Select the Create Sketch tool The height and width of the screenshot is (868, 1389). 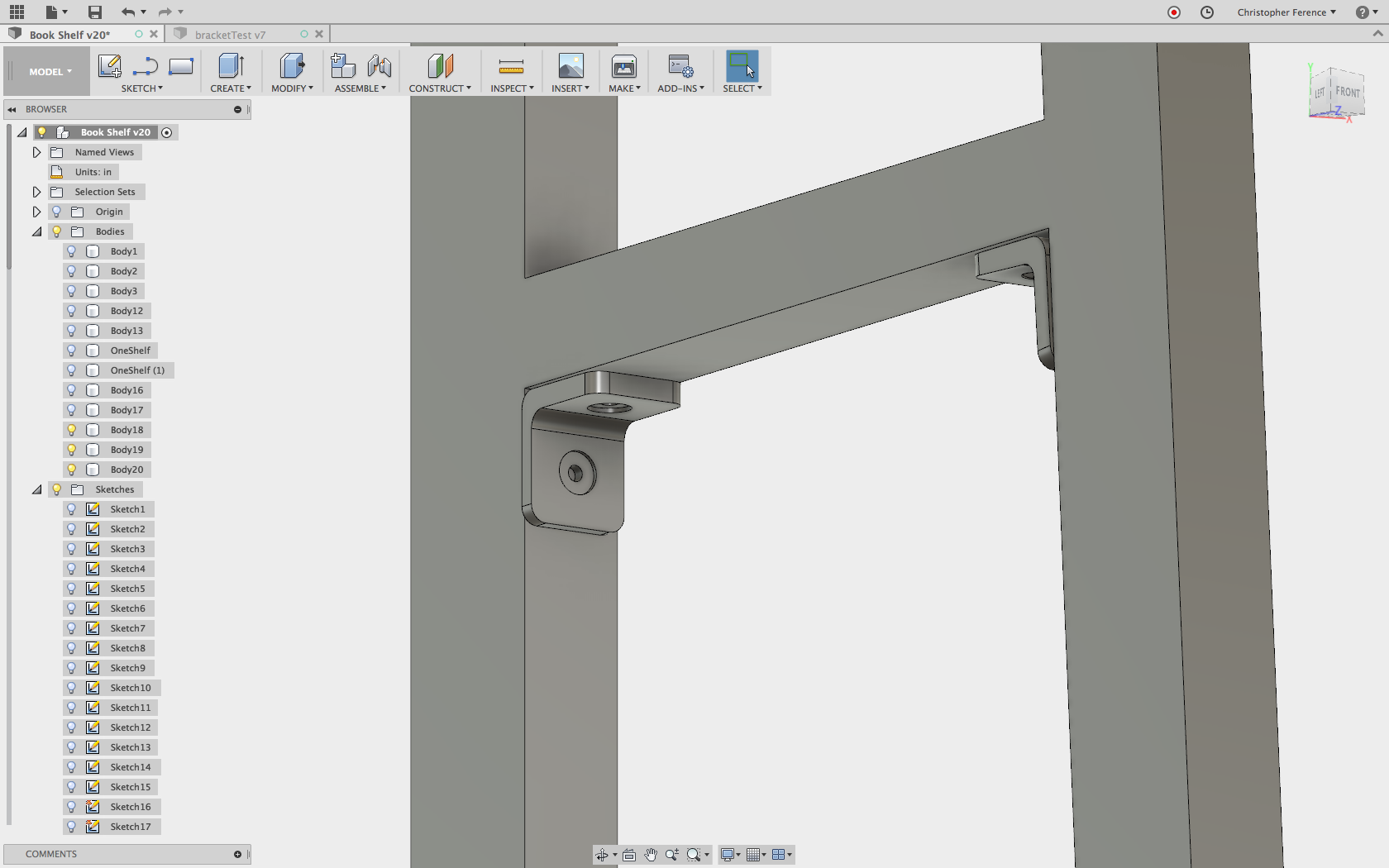[x=109, y=66]
